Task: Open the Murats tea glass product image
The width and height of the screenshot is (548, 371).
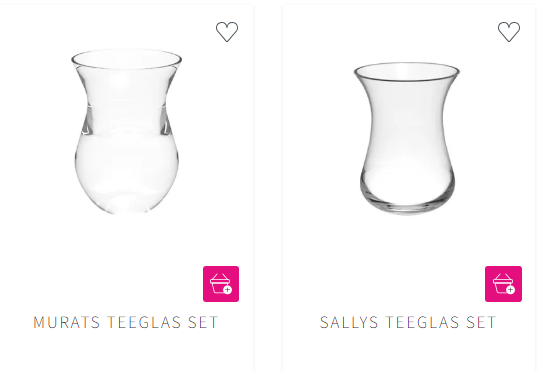Action: tap(127, 131)
